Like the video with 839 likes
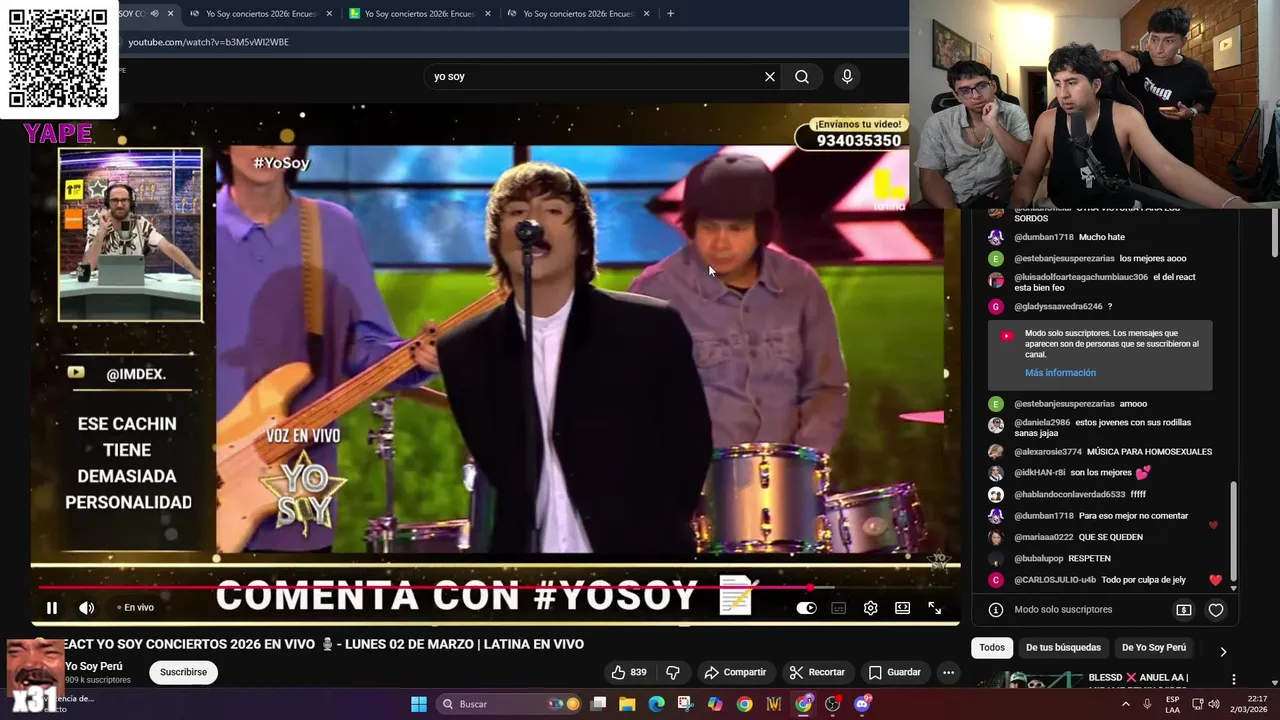 630,672
